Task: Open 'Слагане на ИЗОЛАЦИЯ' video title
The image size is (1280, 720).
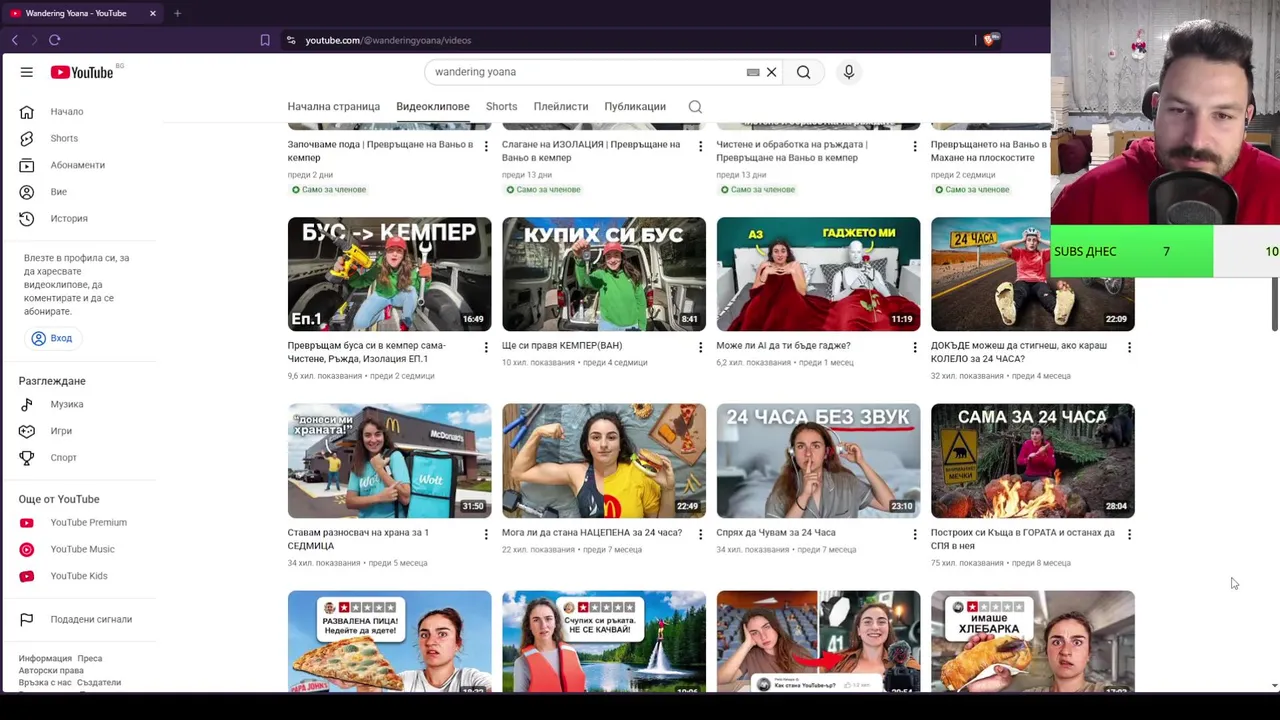Action: pyautogui.click(x=591, y=151)
